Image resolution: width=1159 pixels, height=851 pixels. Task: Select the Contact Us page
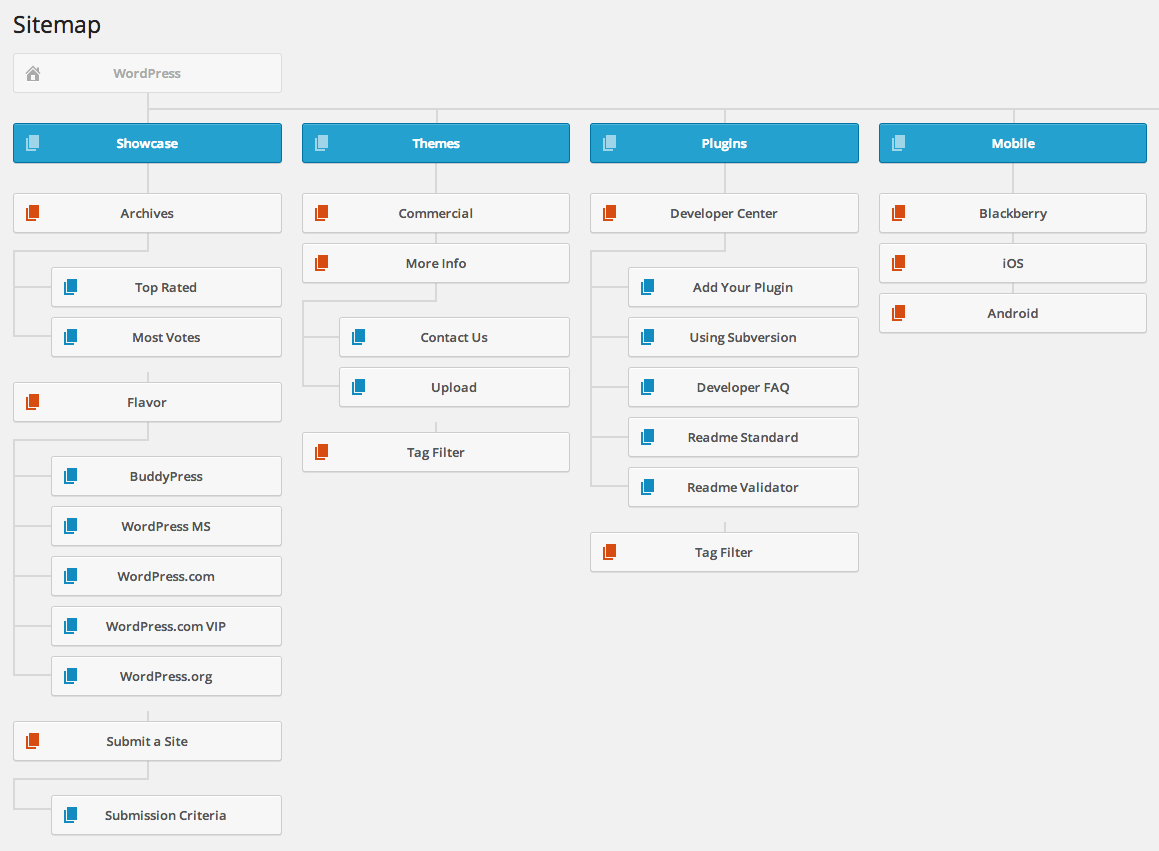point(455,337)
